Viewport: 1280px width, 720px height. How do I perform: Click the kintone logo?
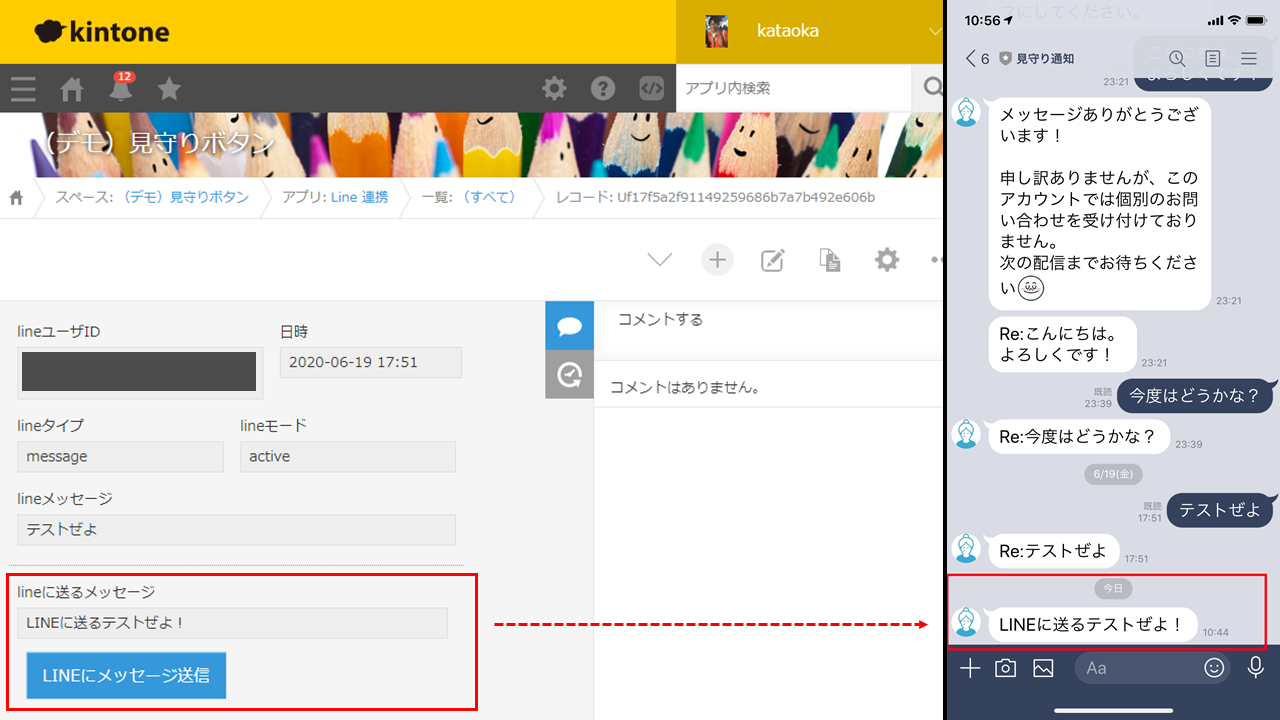tap(102, 32)
